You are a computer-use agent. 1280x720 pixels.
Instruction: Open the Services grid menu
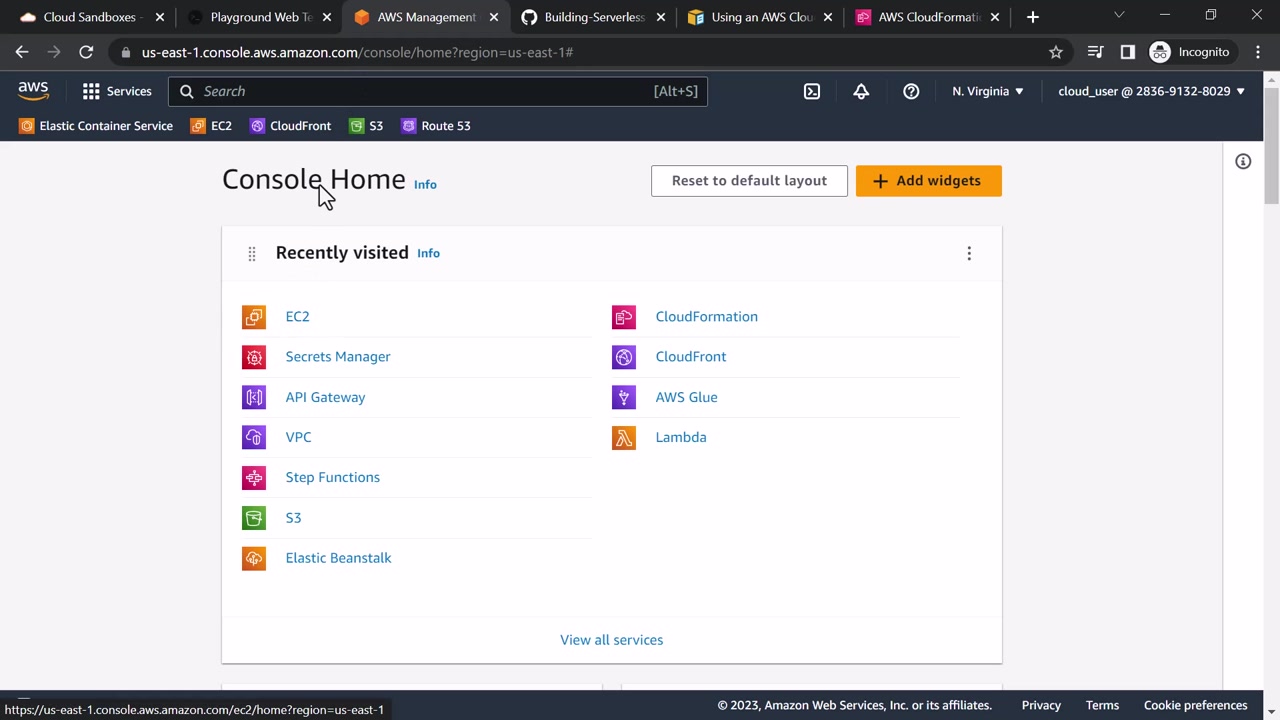pos(117,91)
